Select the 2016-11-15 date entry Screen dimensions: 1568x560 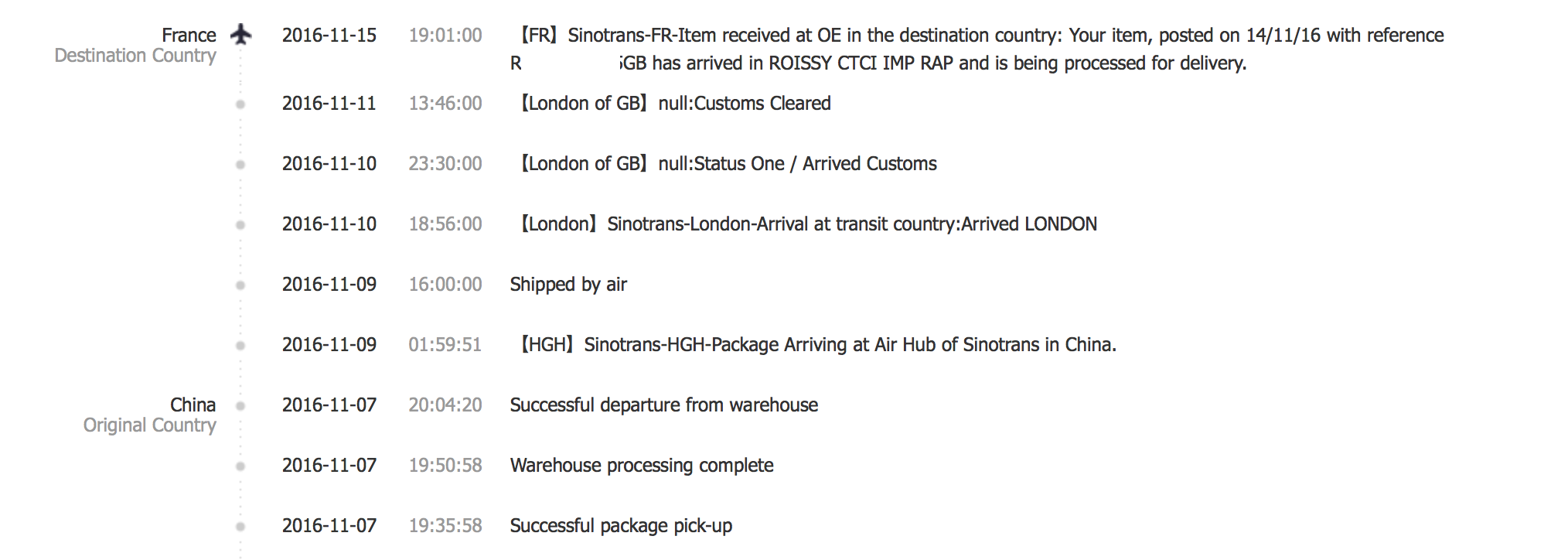pyautogui.click(x=329, y=36)
